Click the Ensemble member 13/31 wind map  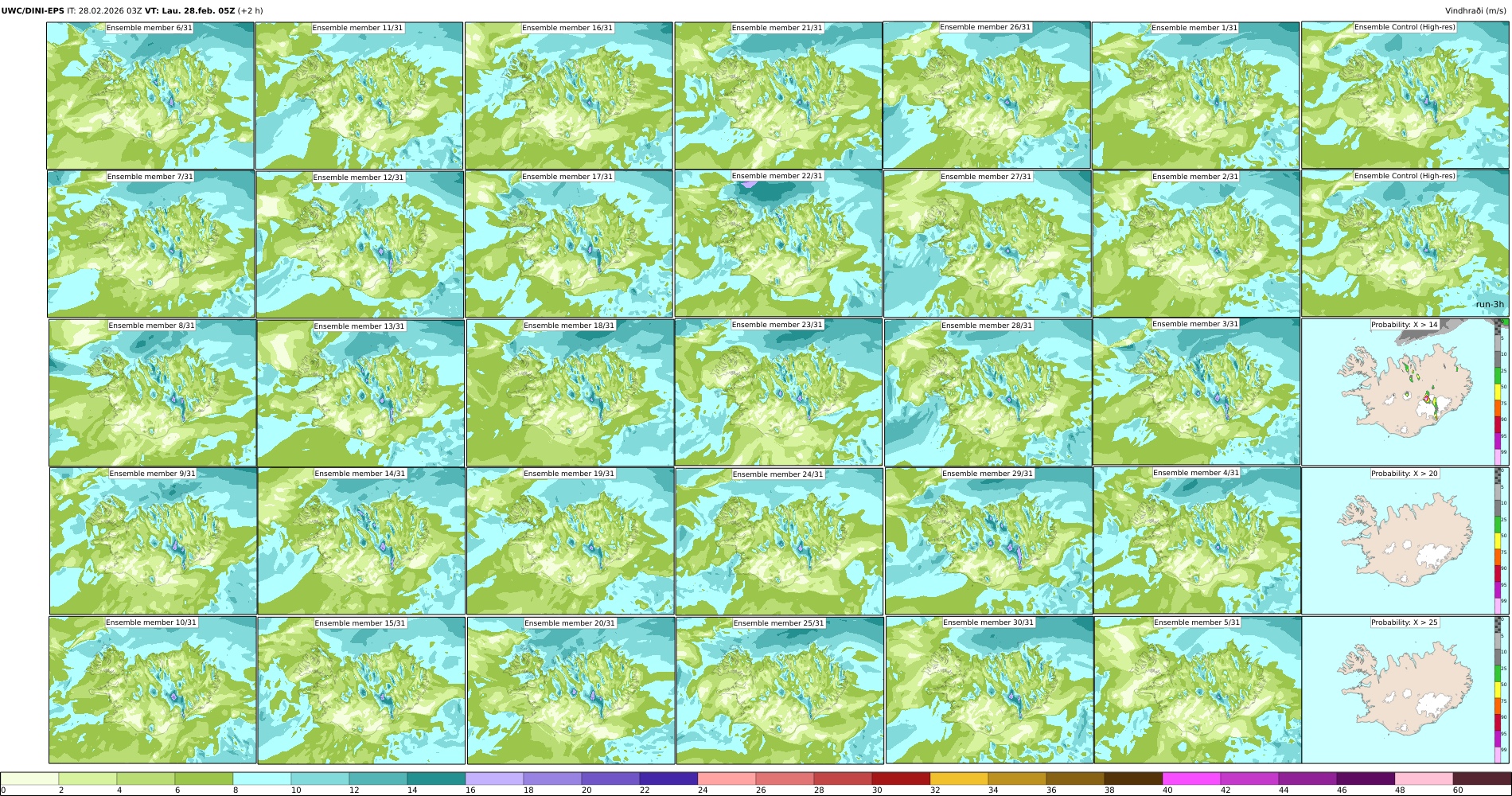pos(360,392)
